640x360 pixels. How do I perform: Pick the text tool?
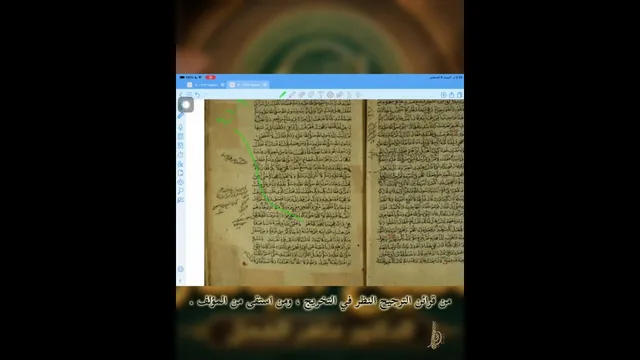pos(321,95)
